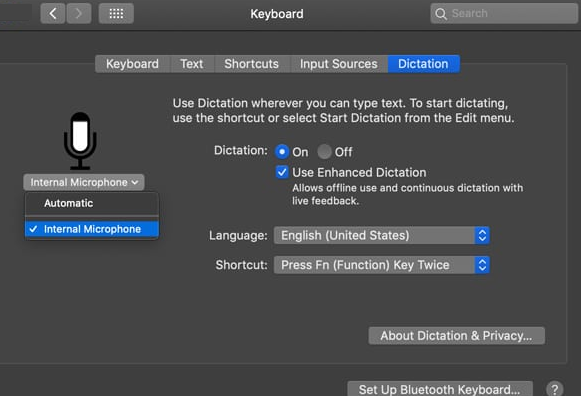The width and height of the screenshot is (581, 396).
Task: Click the 'Use Dictation wherever you can type' description
Action: pos(343,110)
